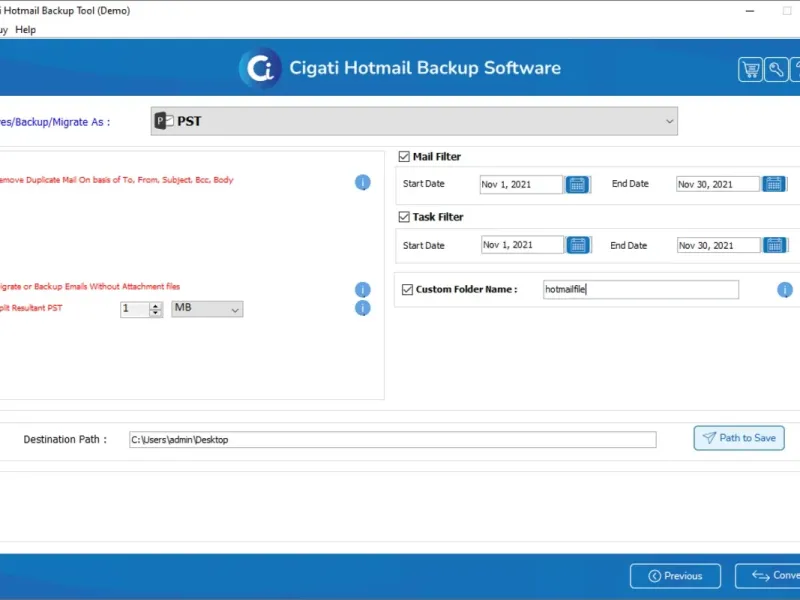Click info icon for Remove Duplicate Mail
800x600 pixels.
pyautogui.click(x=363, y=182)
